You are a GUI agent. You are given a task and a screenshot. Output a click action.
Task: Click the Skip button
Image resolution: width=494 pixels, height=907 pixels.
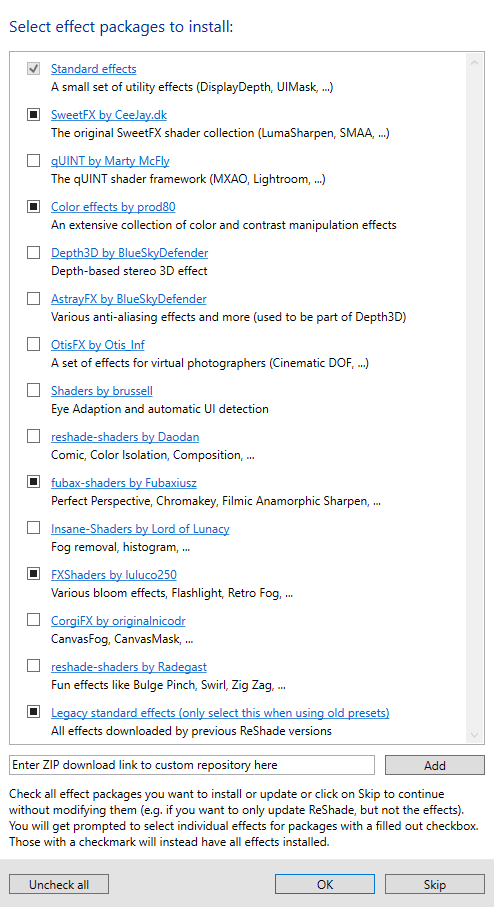pos(434,884)
